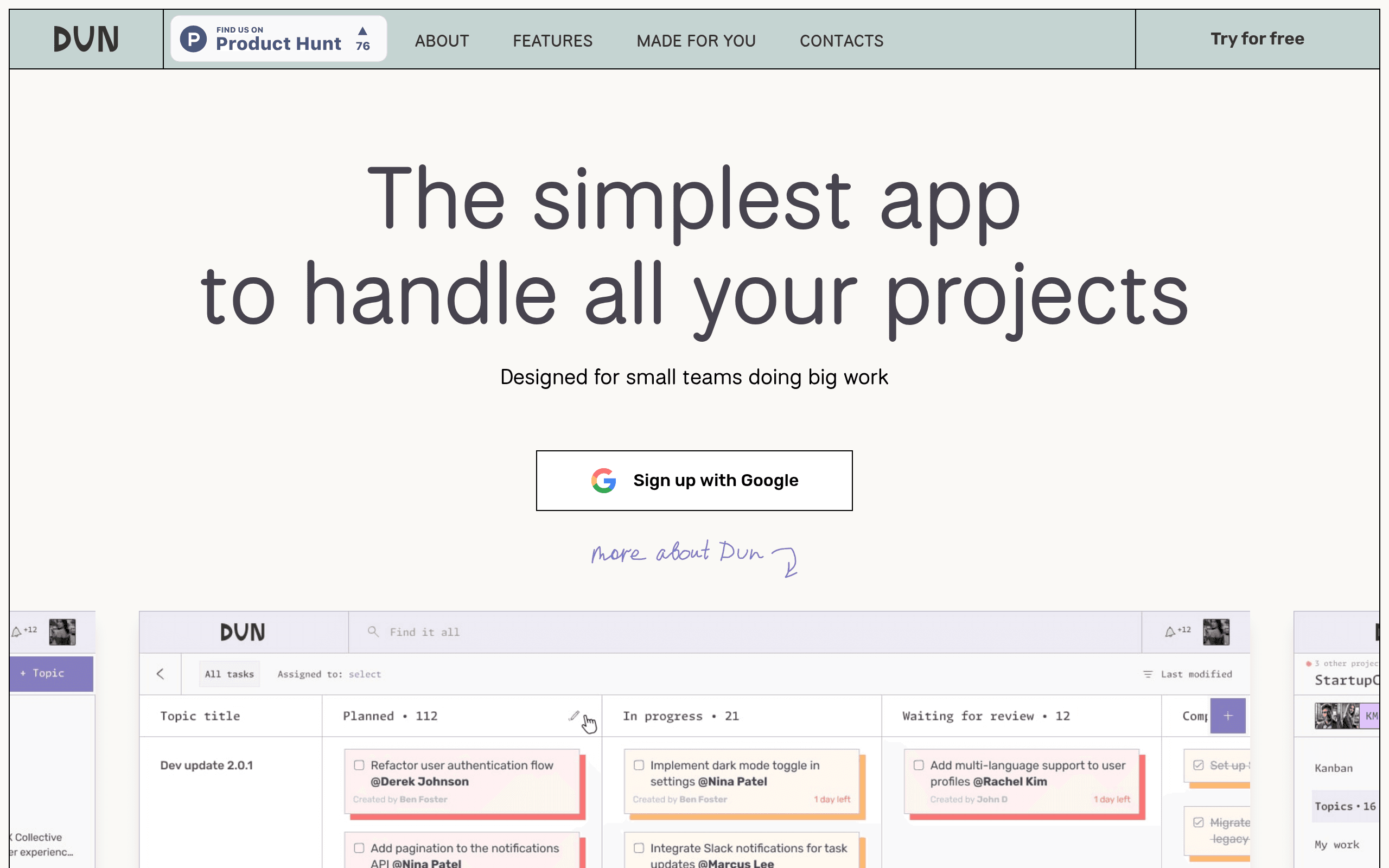This screenshot has height=868, width=1389.
Task: Edit the Planned column with pencil icon
Action: point(574,716)
